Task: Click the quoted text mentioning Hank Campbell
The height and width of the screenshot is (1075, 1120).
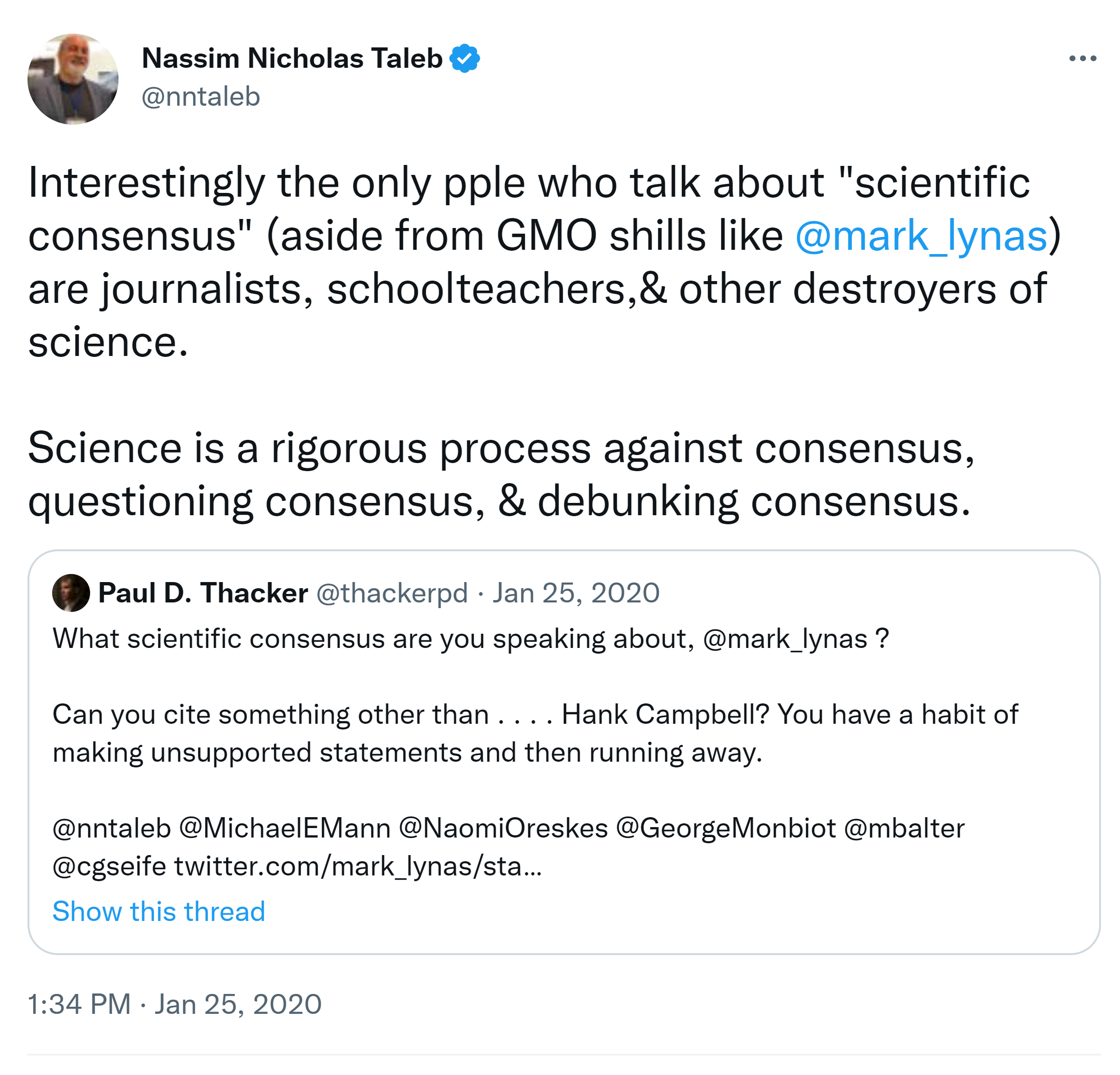Action: [535, 733]
